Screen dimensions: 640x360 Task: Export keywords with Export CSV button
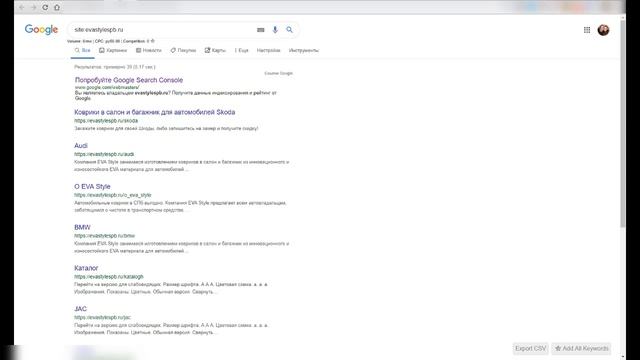[531, 349]
